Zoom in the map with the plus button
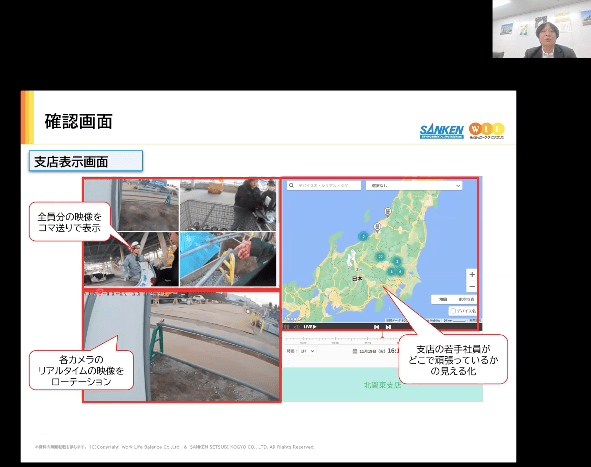The width and height of the screenshot is (591, 467). [x=472, y=274]
